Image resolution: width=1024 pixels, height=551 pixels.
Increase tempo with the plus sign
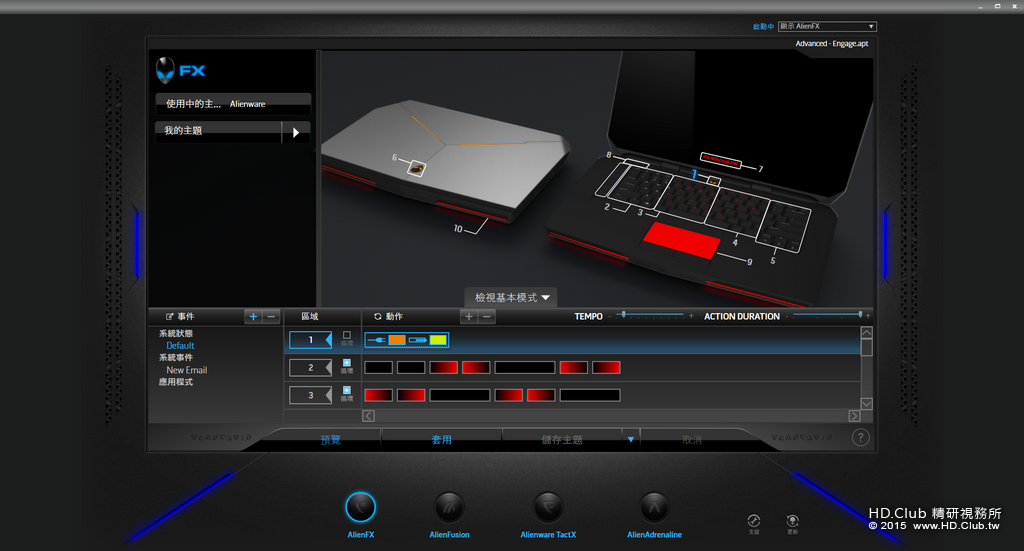[x=691, y=316]
